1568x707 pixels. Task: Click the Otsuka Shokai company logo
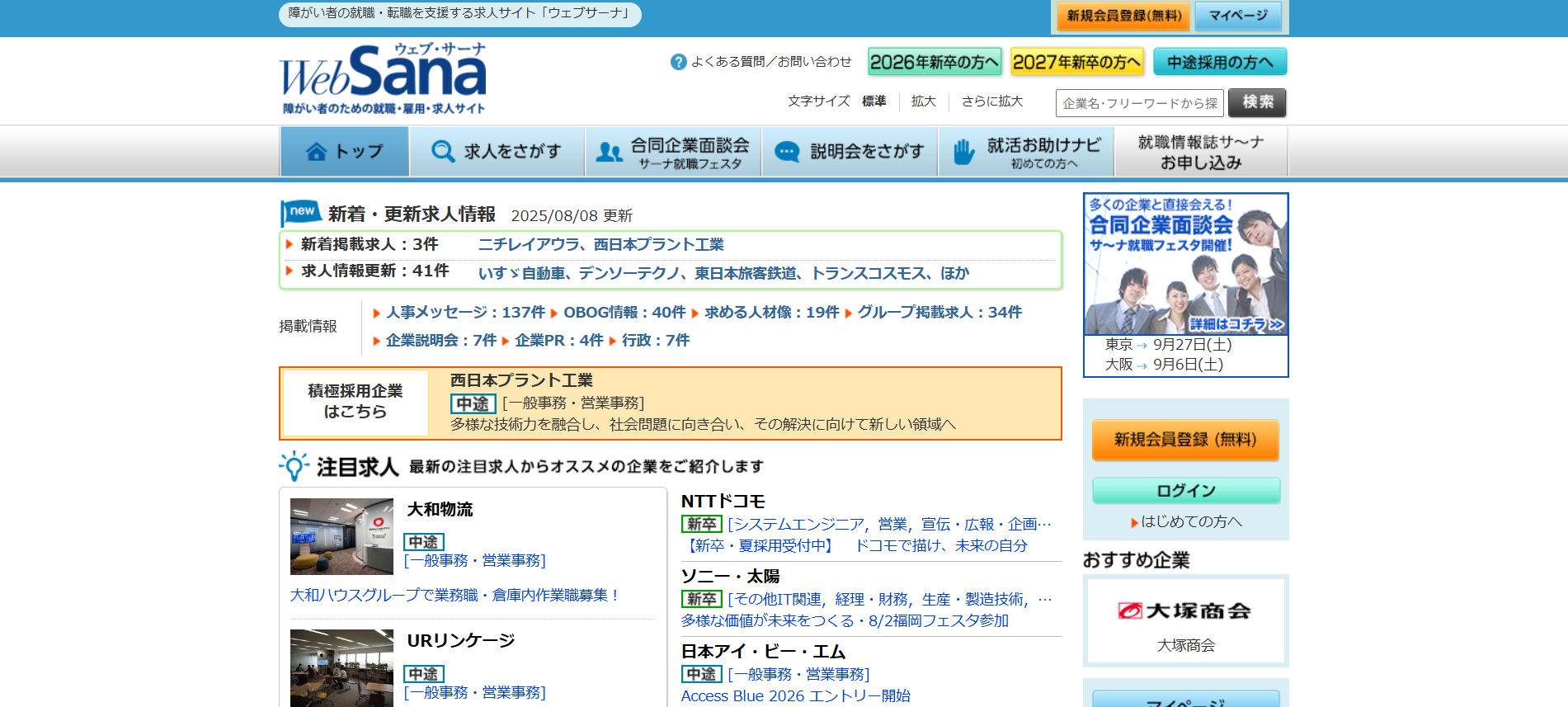(x=1184, y=611)
